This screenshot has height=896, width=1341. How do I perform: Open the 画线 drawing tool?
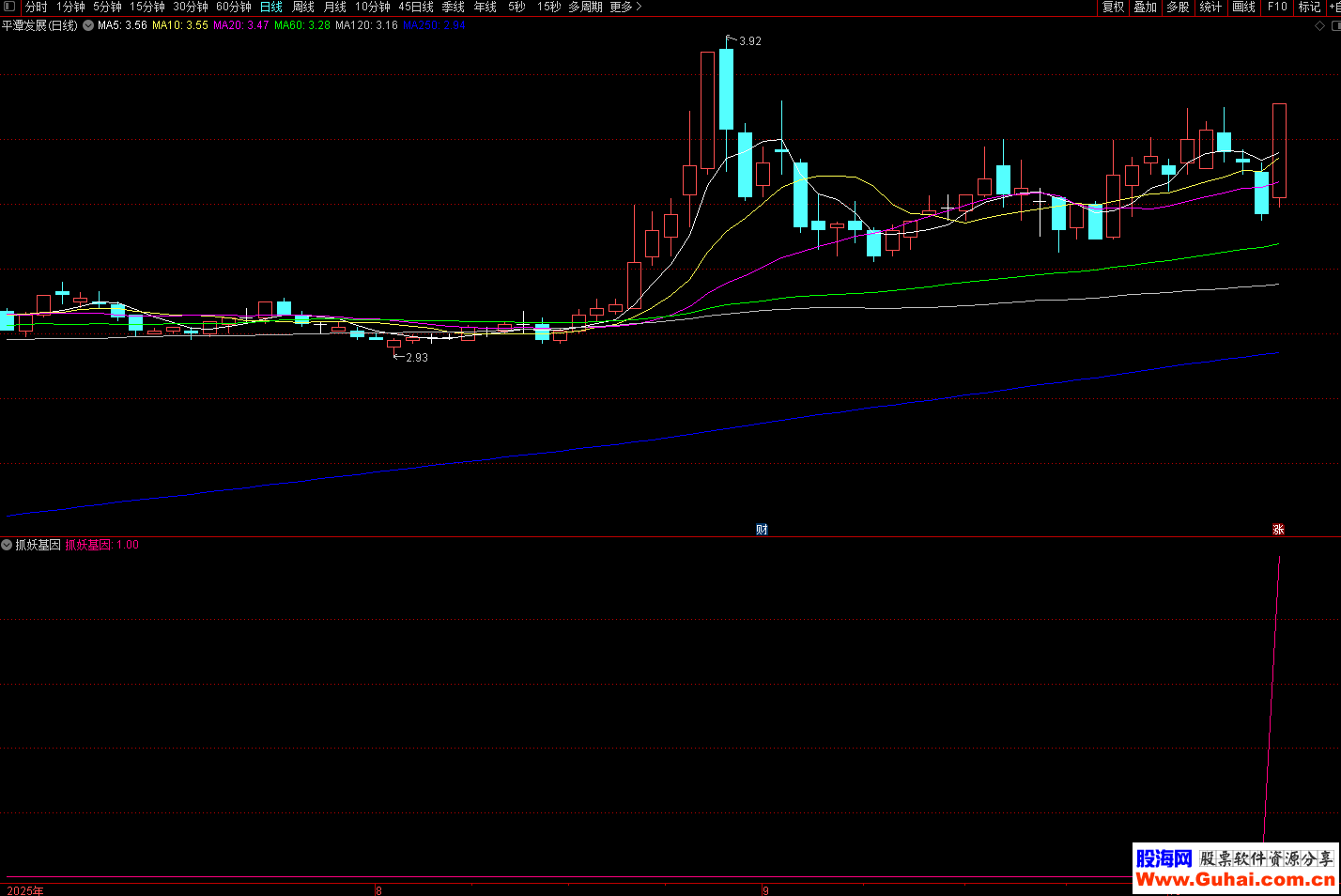click(1243, 7)
